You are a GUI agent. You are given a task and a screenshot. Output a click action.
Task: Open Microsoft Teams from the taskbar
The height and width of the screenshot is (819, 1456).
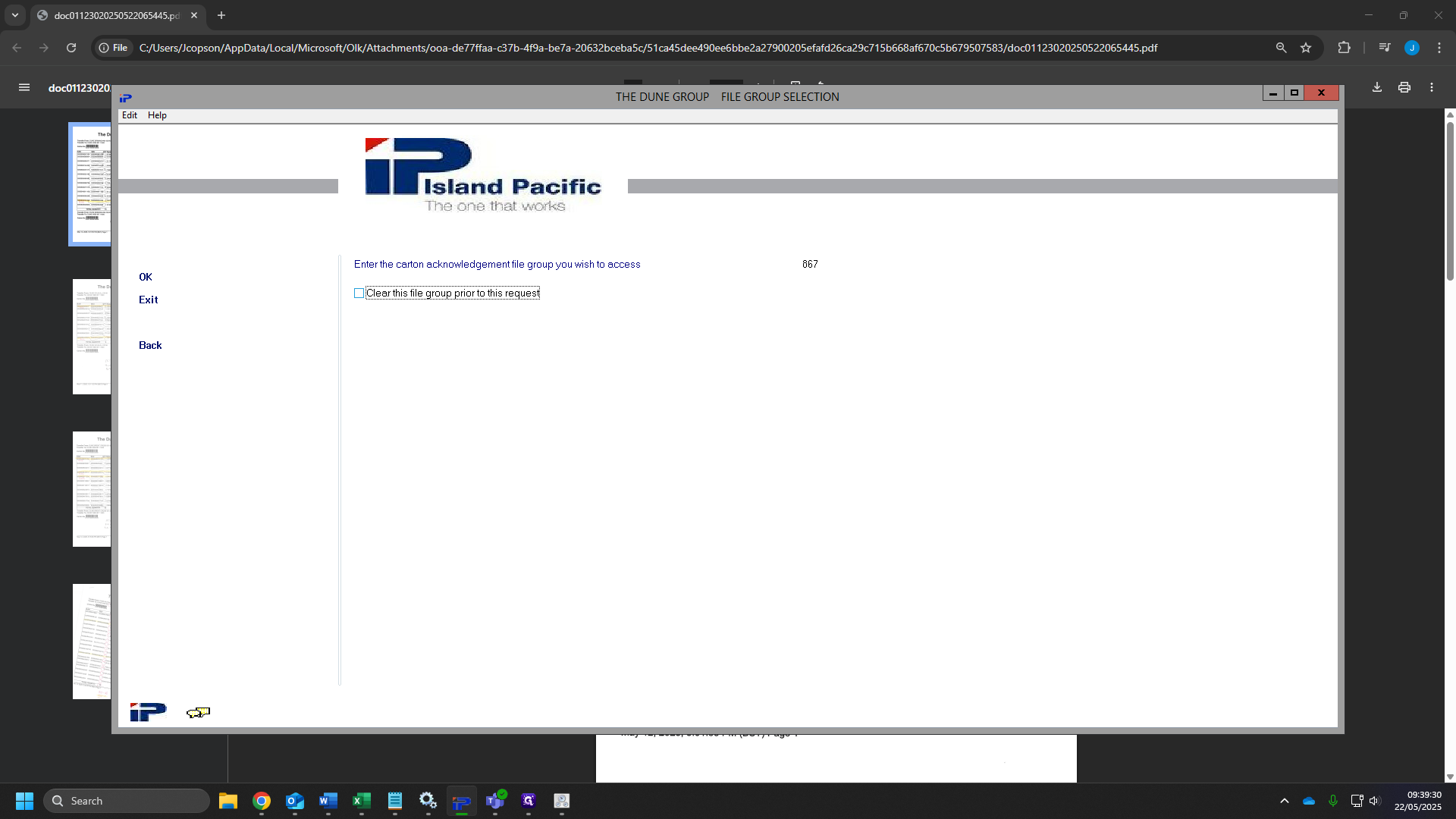click(x=495, y=801)
